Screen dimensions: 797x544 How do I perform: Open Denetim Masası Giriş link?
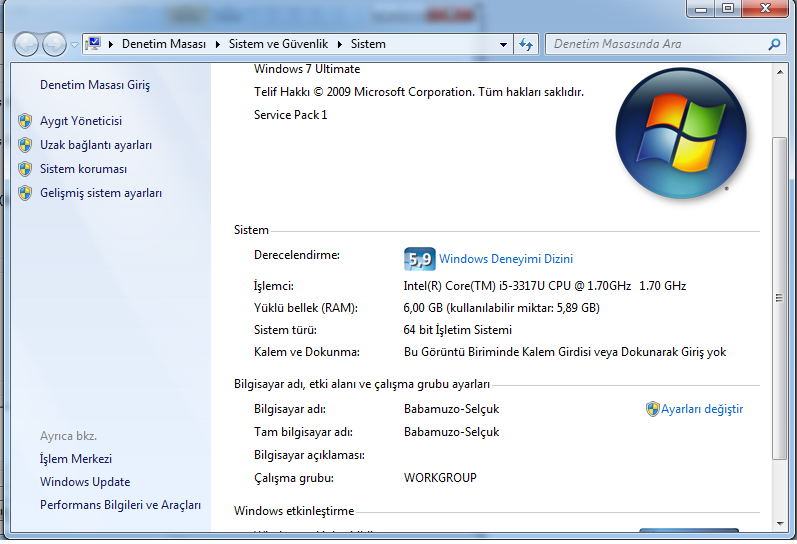(x=95, y=85)
